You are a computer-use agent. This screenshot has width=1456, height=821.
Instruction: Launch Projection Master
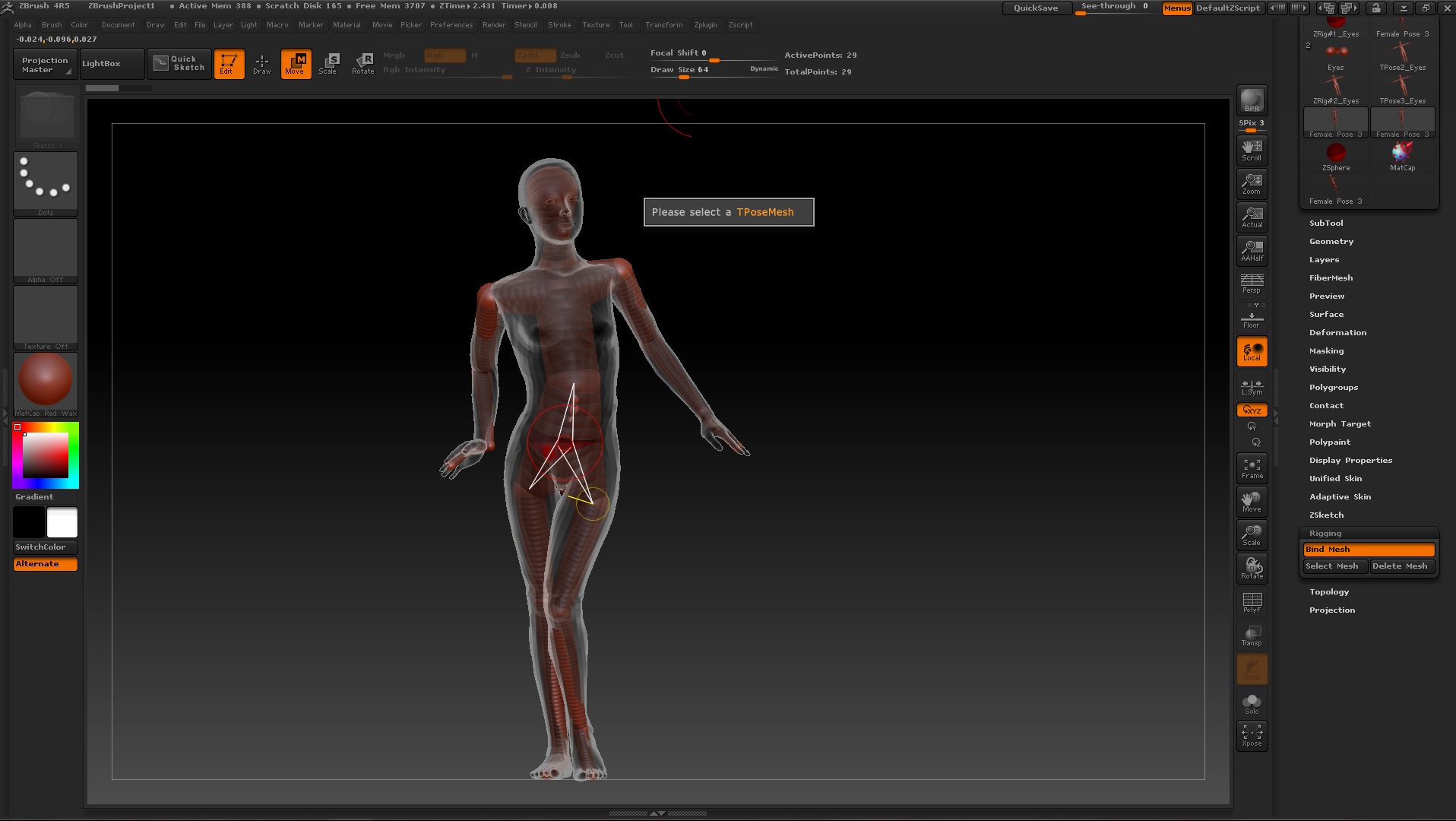45,65
